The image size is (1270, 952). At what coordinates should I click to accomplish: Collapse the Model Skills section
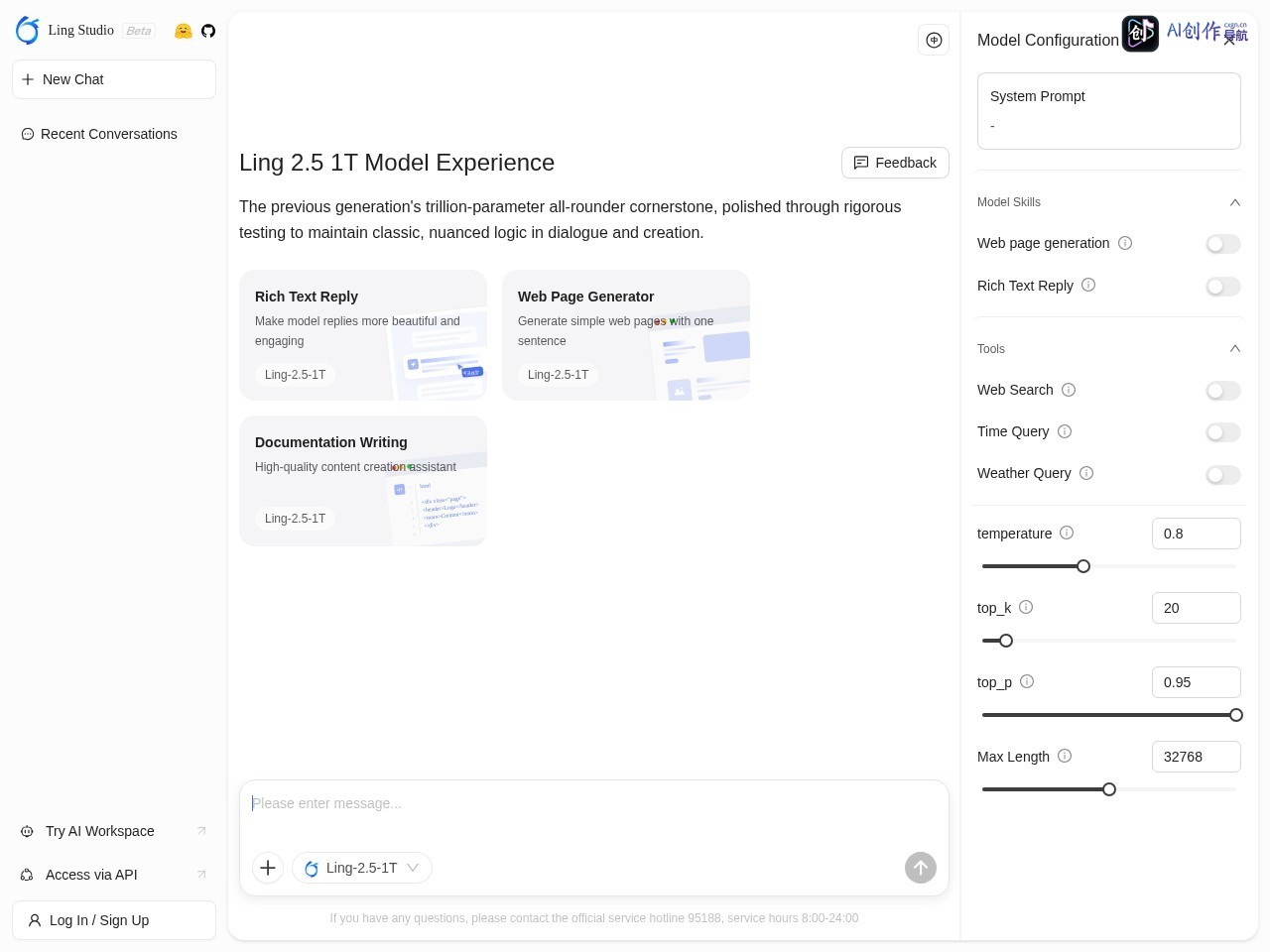click(1235, 202)
